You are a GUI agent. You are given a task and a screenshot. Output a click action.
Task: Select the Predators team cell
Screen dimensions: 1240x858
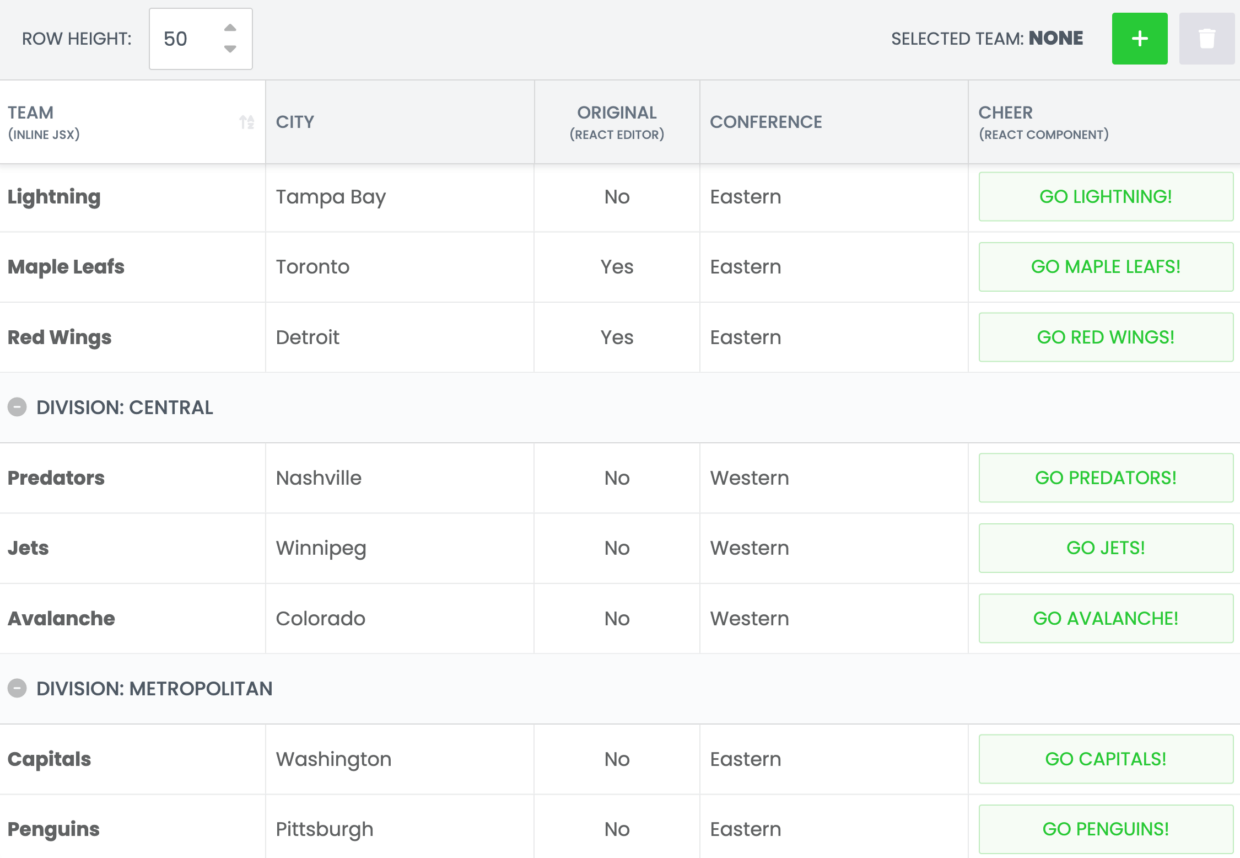[x=132, y=478]
